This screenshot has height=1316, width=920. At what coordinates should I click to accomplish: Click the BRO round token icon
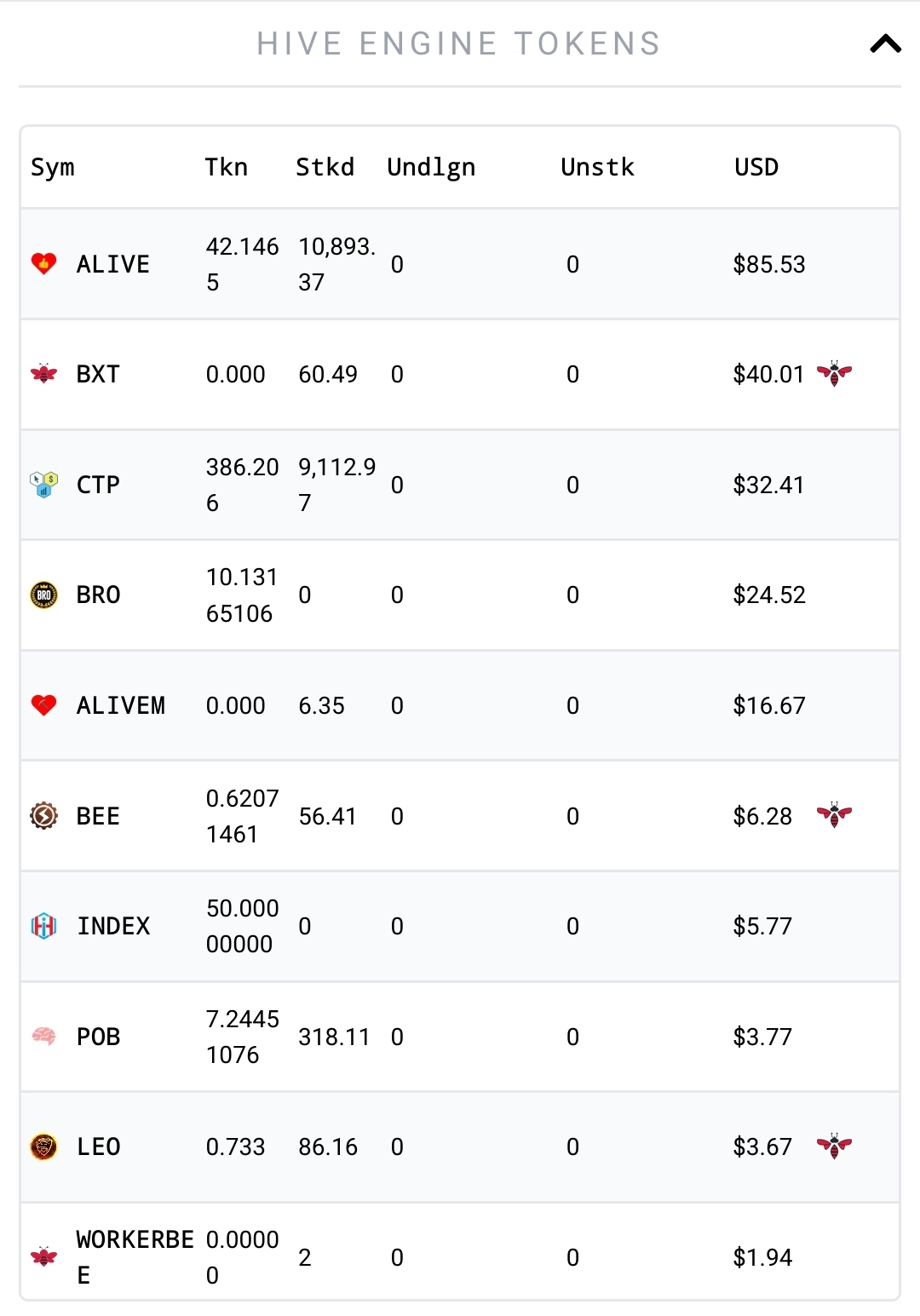43,595
